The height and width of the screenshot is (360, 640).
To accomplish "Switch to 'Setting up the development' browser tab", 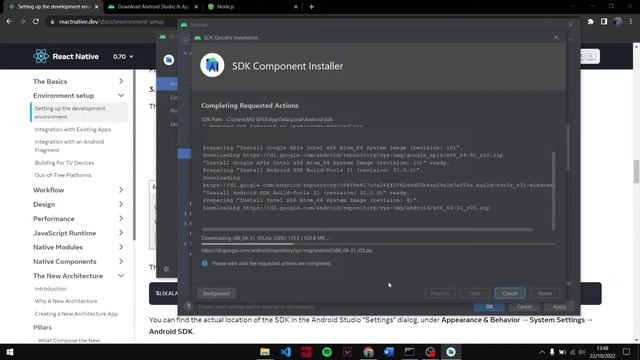I will coord(53,7).
